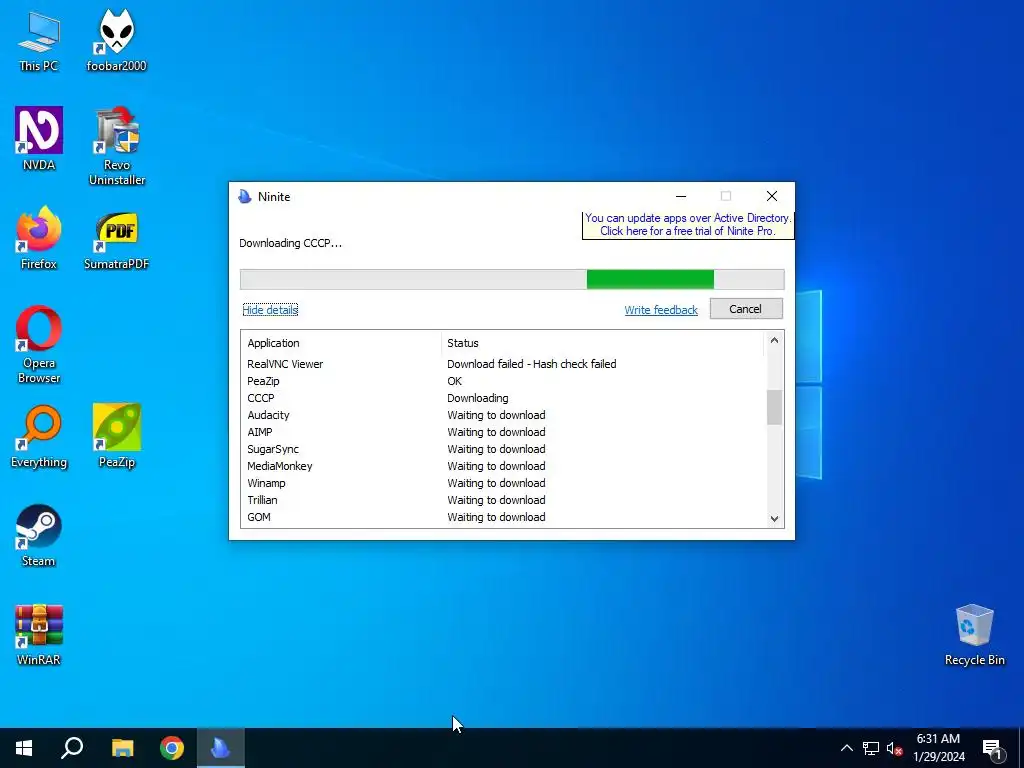The image size is (1024, 768).
Task: Select the GOM row
Action: click(x=503, y=517)
